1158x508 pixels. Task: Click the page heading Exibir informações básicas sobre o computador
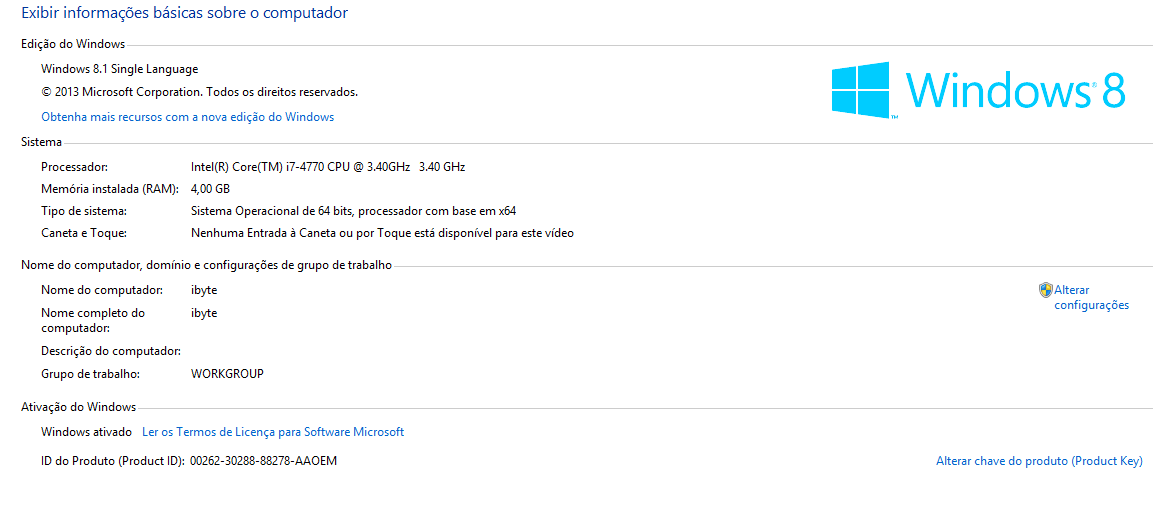pos(185,13)
